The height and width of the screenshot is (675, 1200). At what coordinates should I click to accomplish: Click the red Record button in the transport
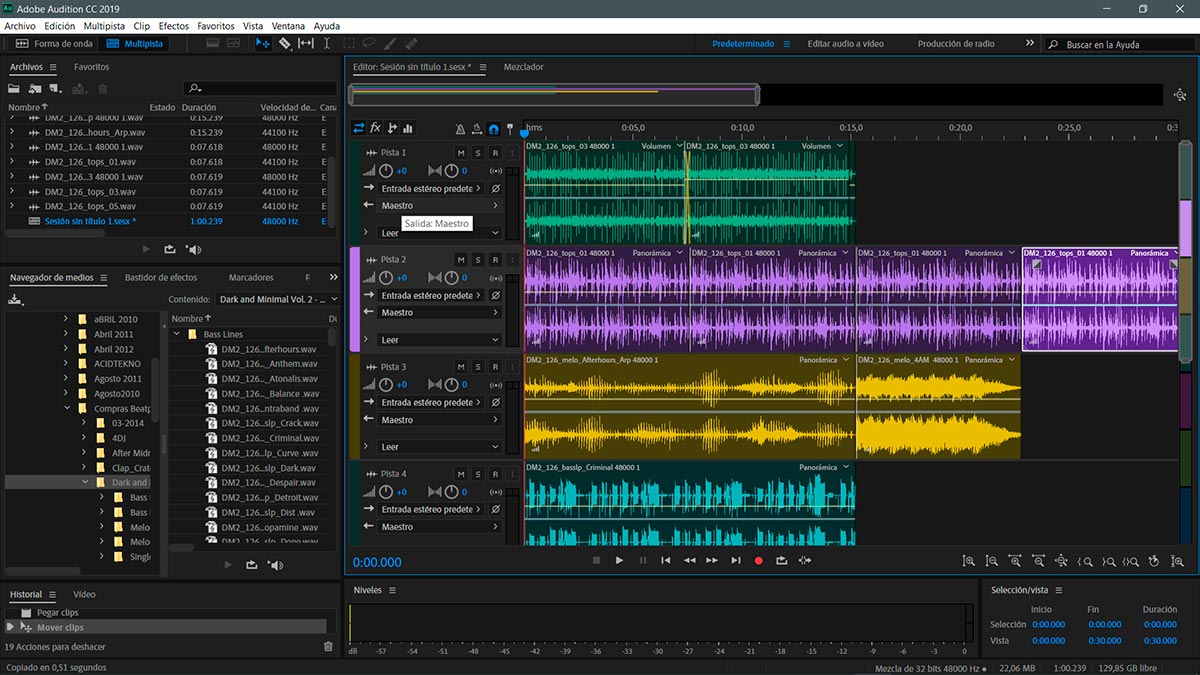click(x=758, y=561)
